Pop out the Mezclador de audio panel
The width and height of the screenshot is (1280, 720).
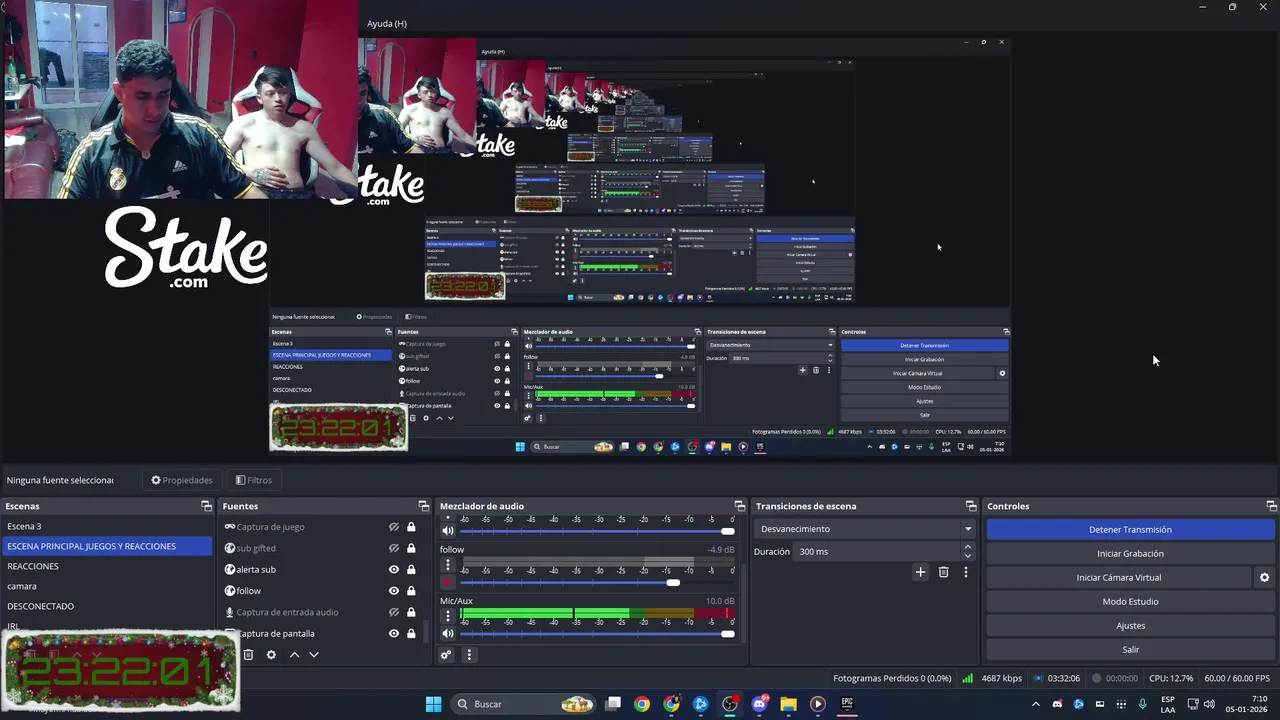pos(740,506)
